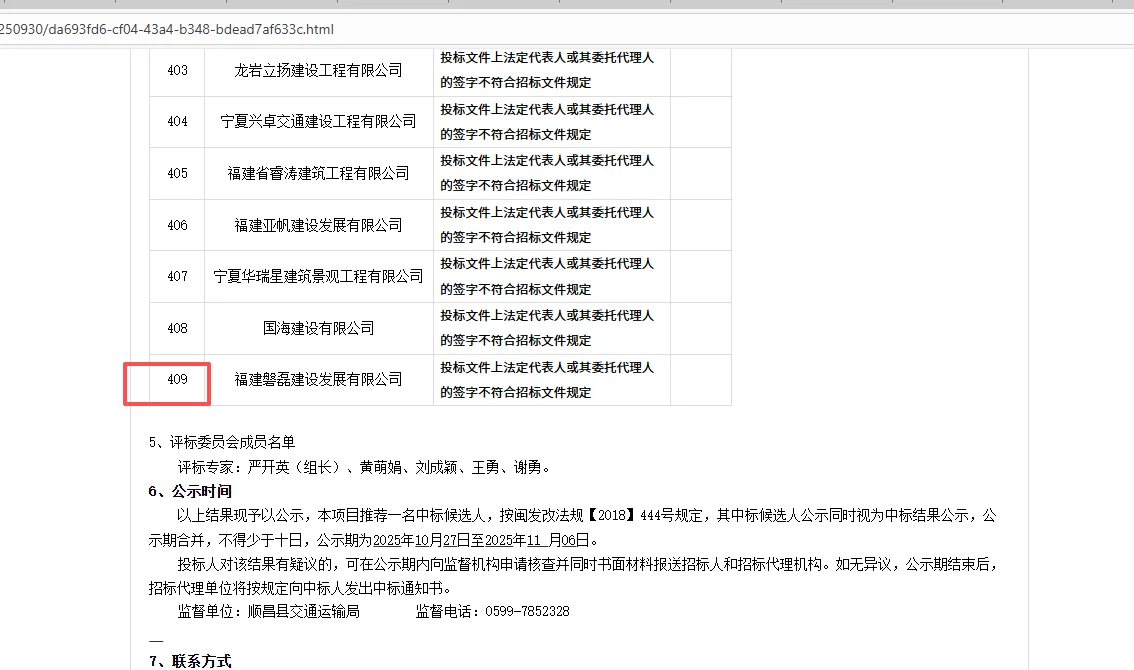Click the paragraph line starting 投标人对该结果有疑议的
This screenshot has width=1134, height=670.
tap(588, 564)
